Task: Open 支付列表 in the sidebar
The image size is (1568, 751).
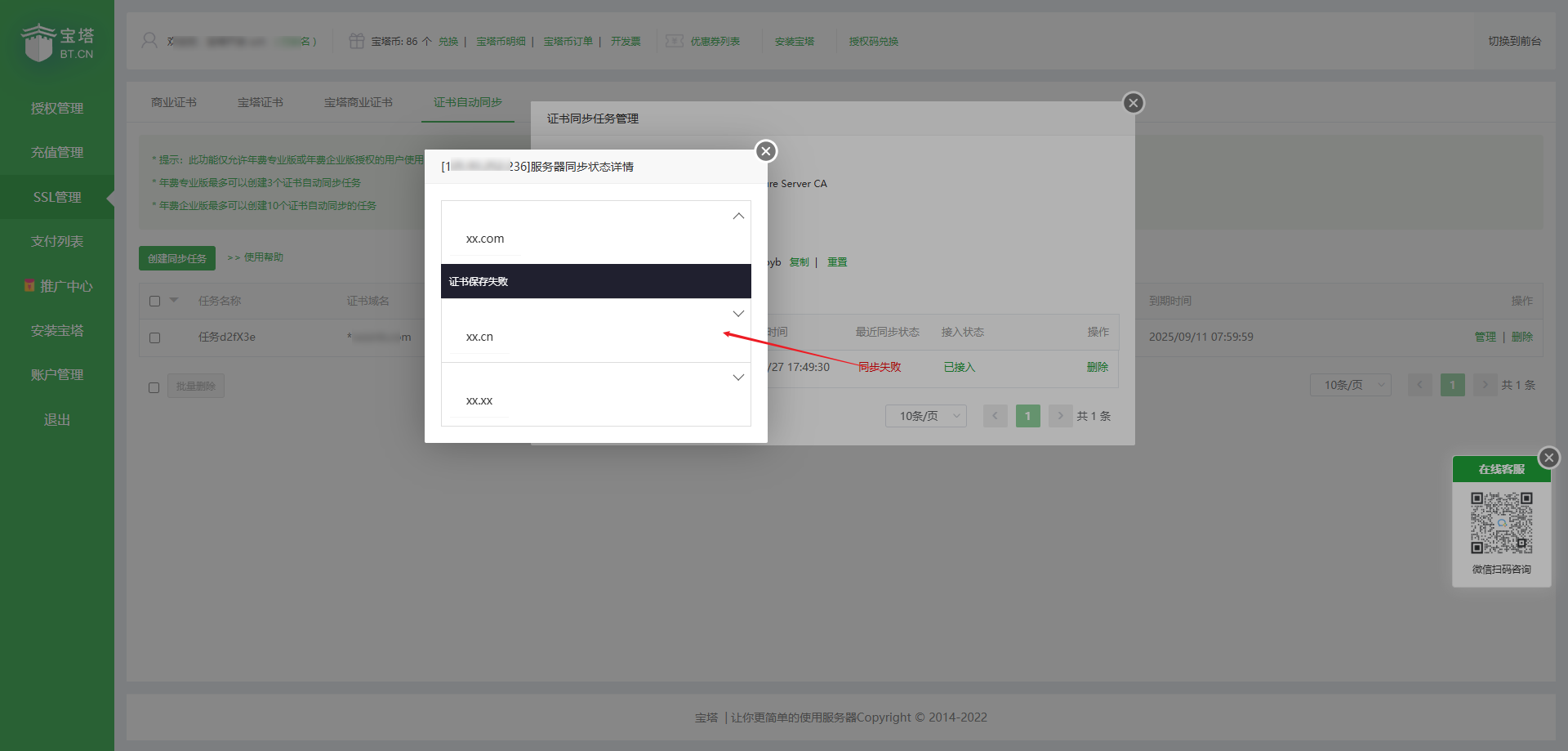Action: coord(57,241)
